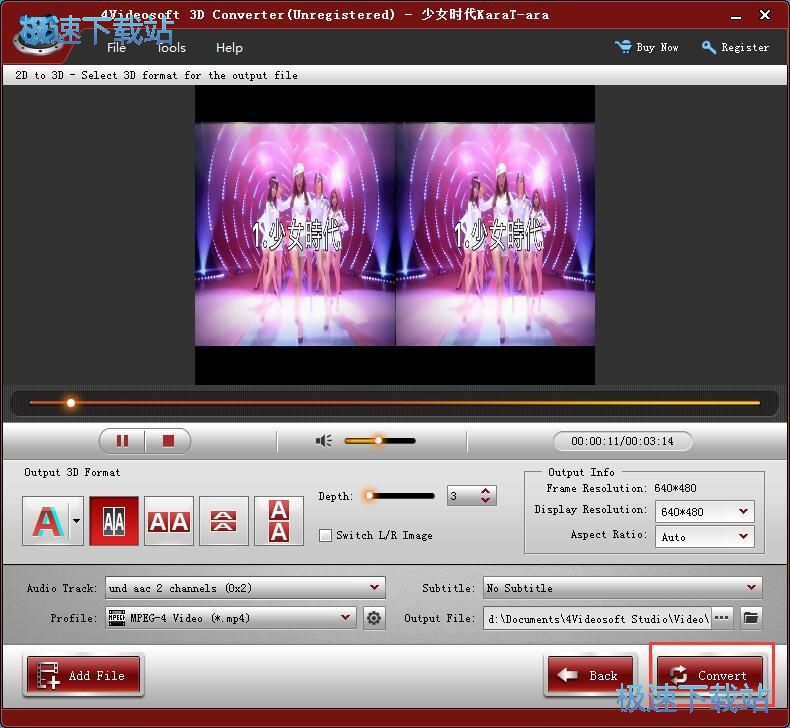Stop the video playback

click(x=168, y=441)
